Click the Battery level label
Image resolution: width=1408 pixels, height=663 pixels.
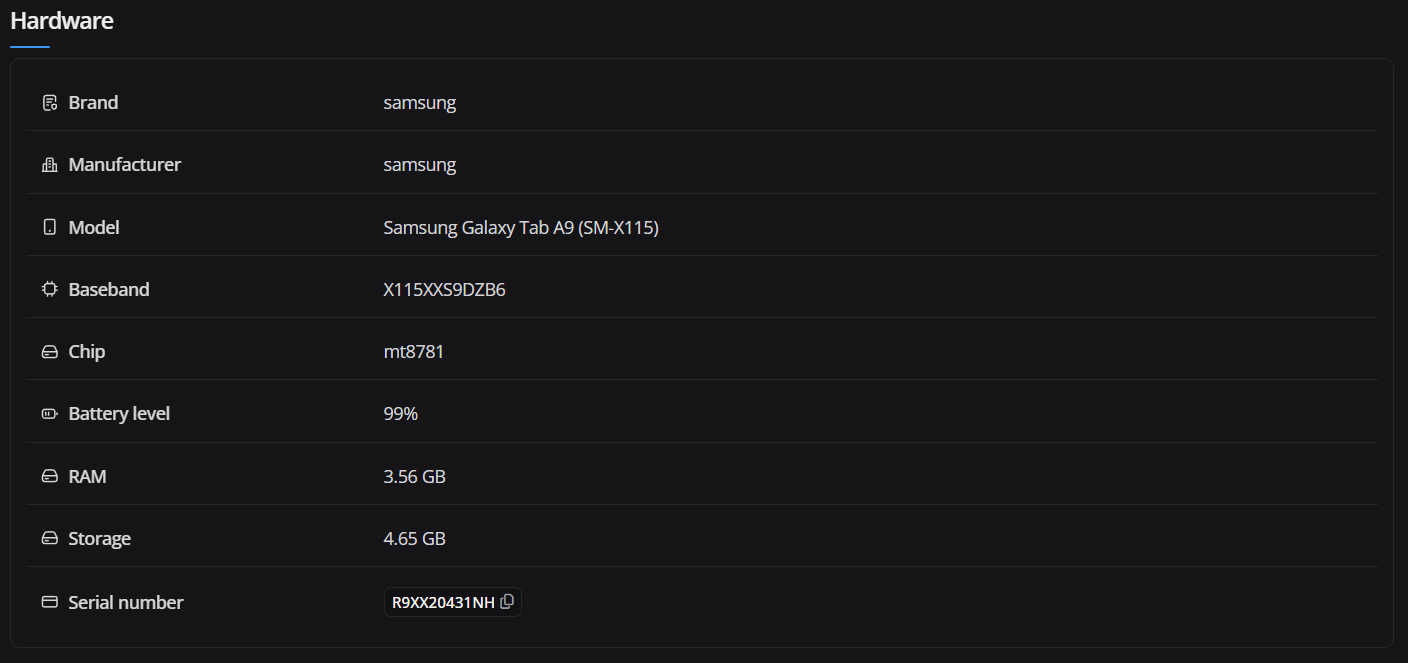119,414
